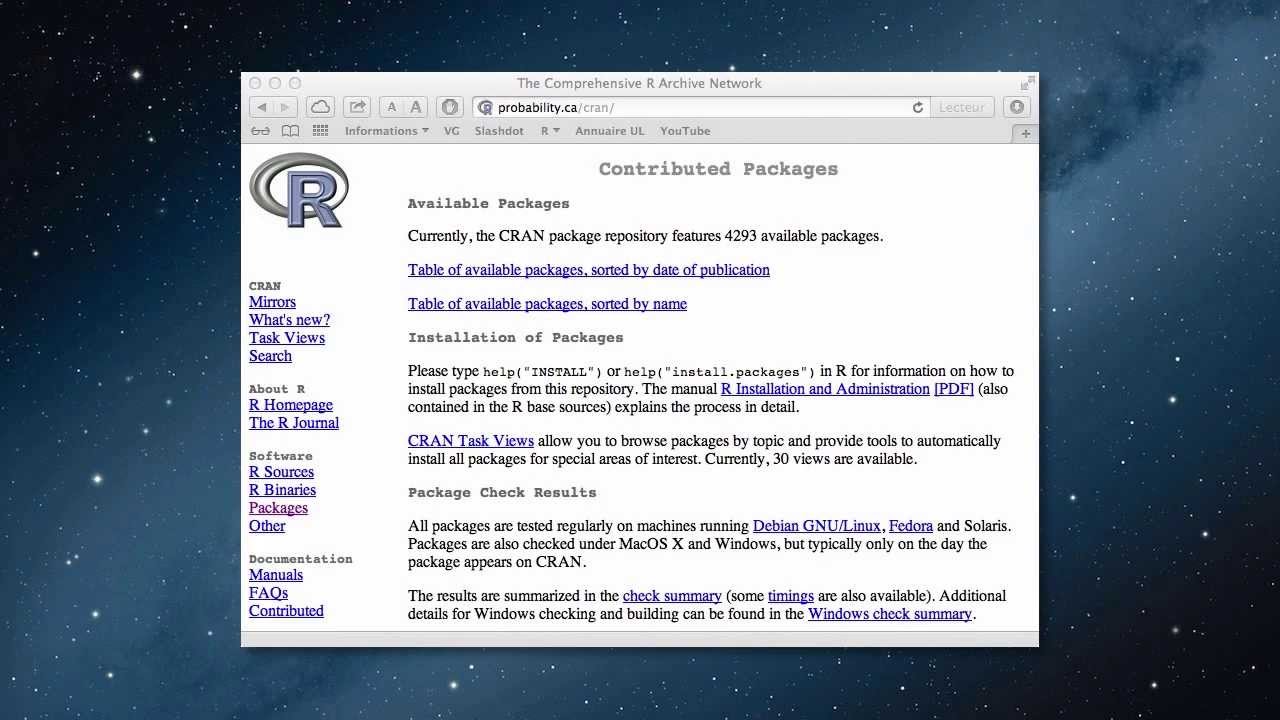The height and width of the screenshot is (720, 1280).
Task: Open the Mirrors sidebar link
Action: 272,302
